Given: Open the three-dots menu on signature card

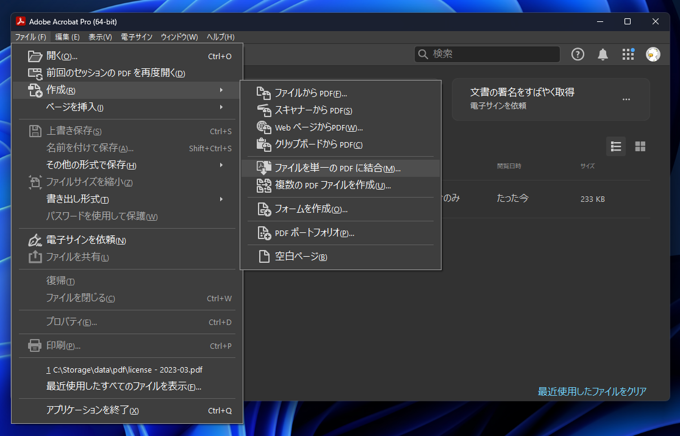Looking at the screenshot, I should point(626,99).
